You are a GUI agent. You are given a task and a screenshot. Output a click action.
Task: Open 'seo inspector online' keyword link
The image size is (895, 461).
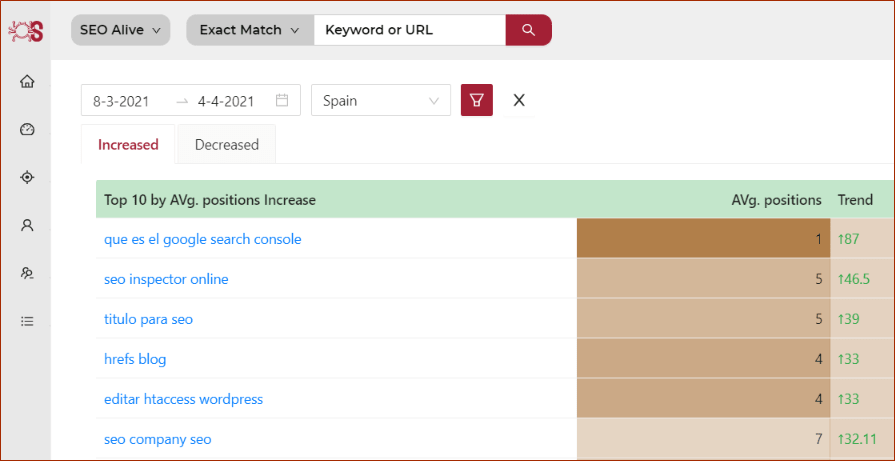(166, 279)
